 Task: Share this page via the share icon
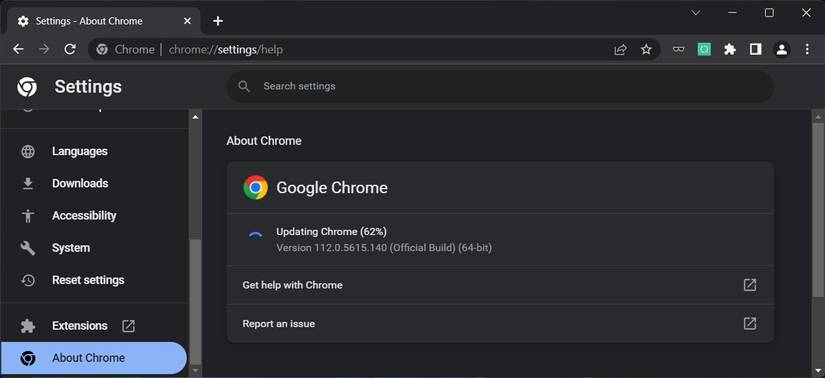click(x=620, y=49)
